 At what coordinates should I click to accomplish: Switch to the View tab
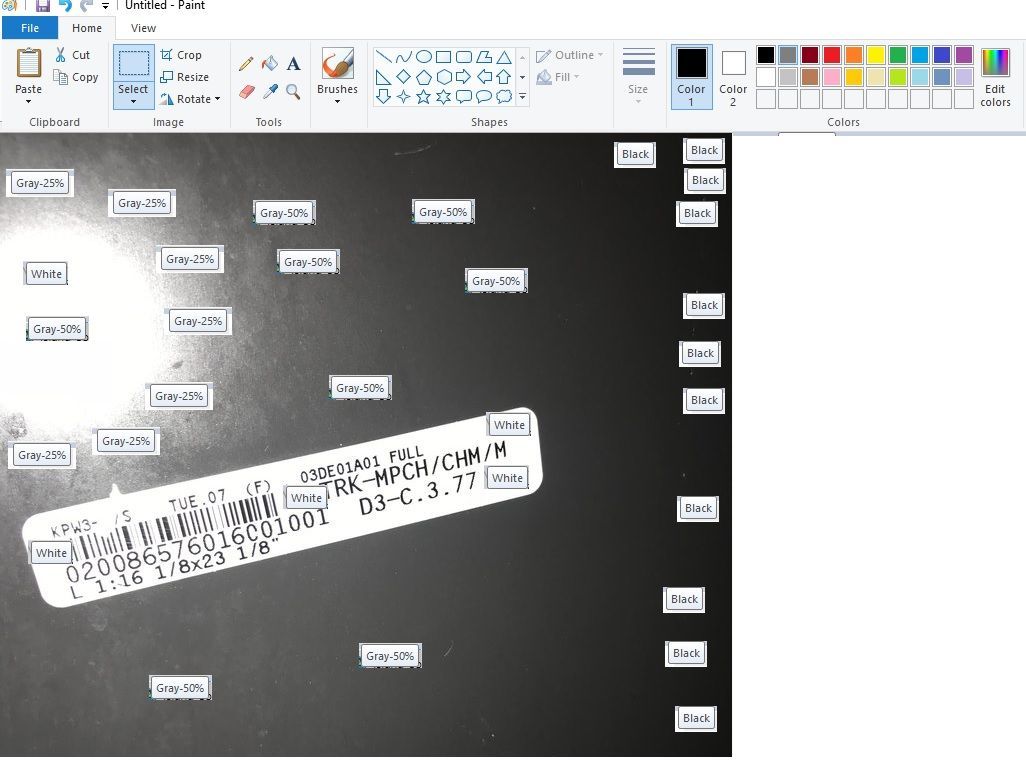point(143,28)
